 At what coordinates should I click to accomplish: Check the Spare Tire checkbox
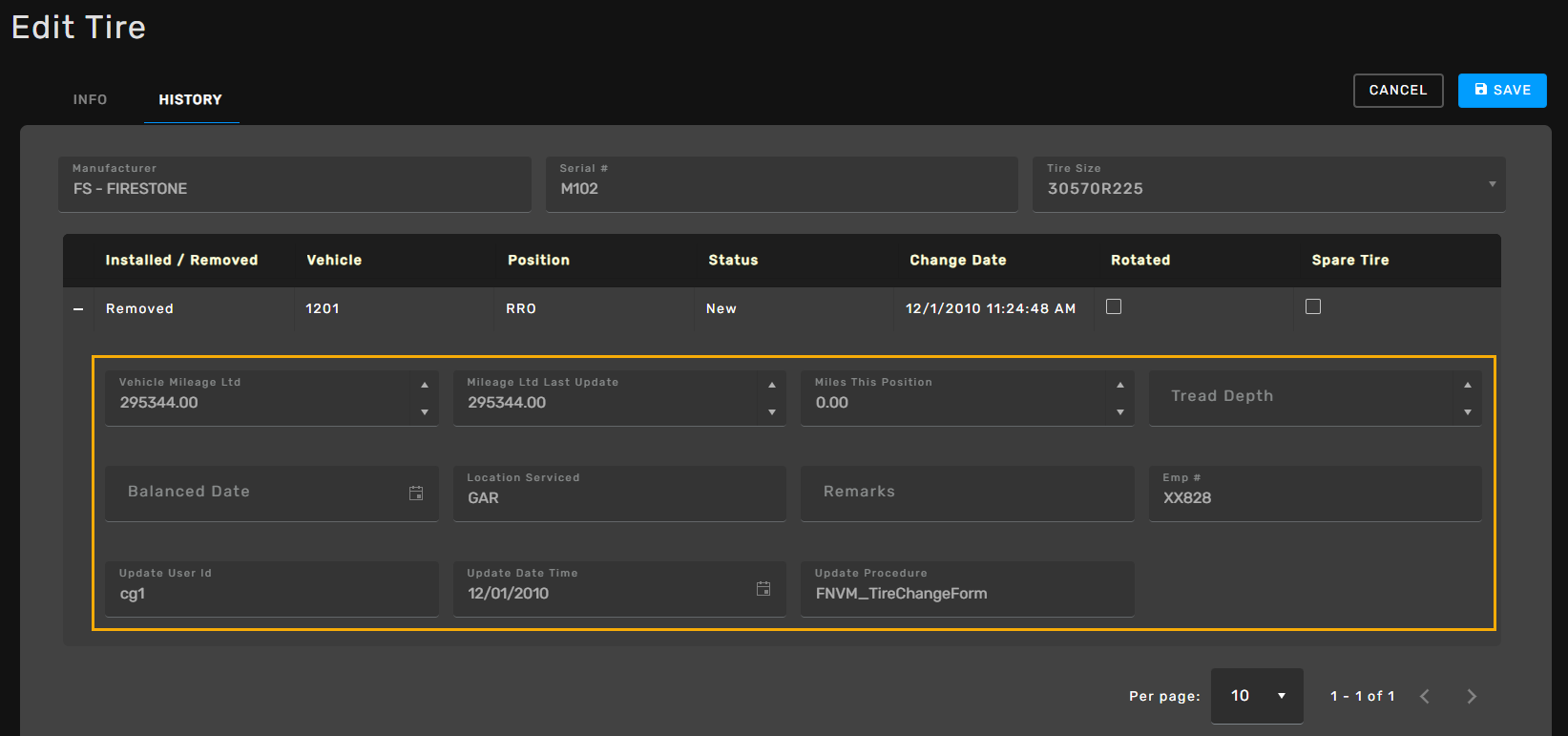(x=1313, y=306)
